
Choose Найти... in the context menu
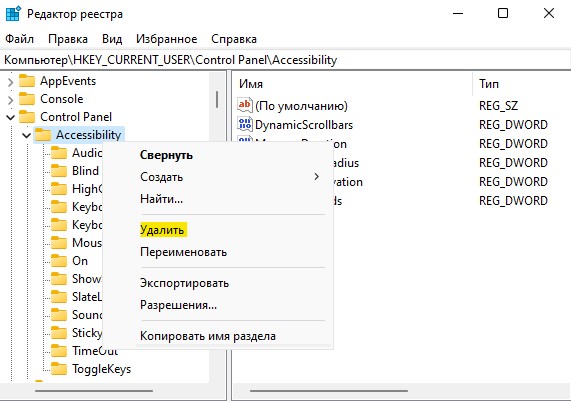[217, 199]
